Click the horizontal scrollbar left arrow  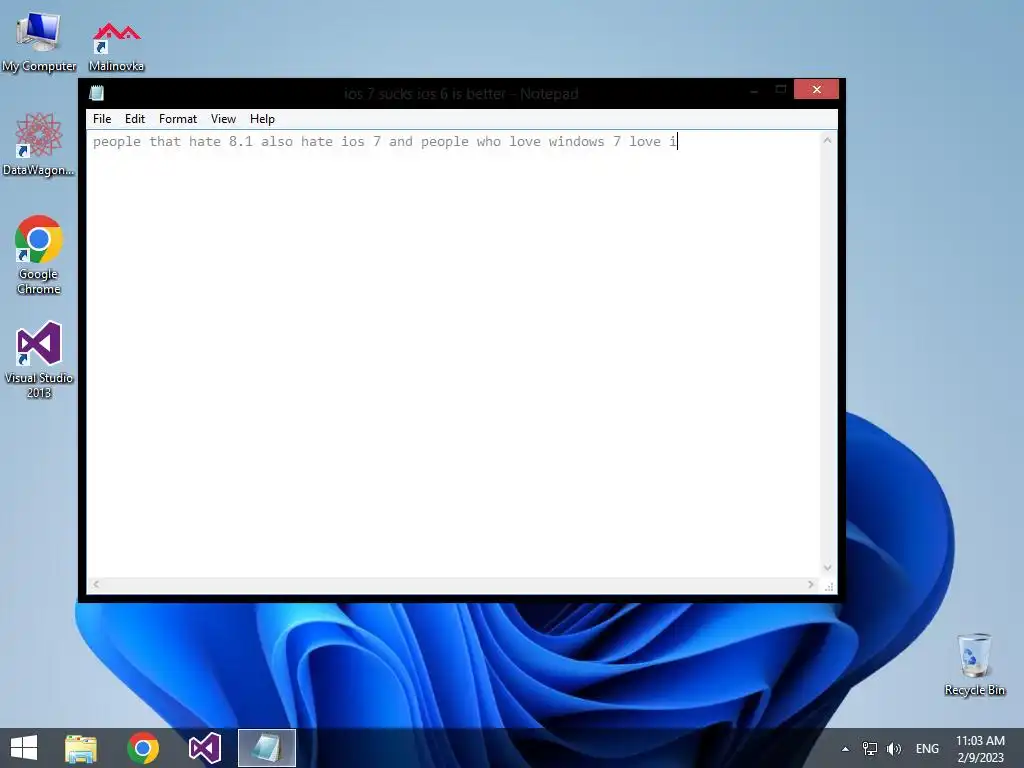point(96,584)
